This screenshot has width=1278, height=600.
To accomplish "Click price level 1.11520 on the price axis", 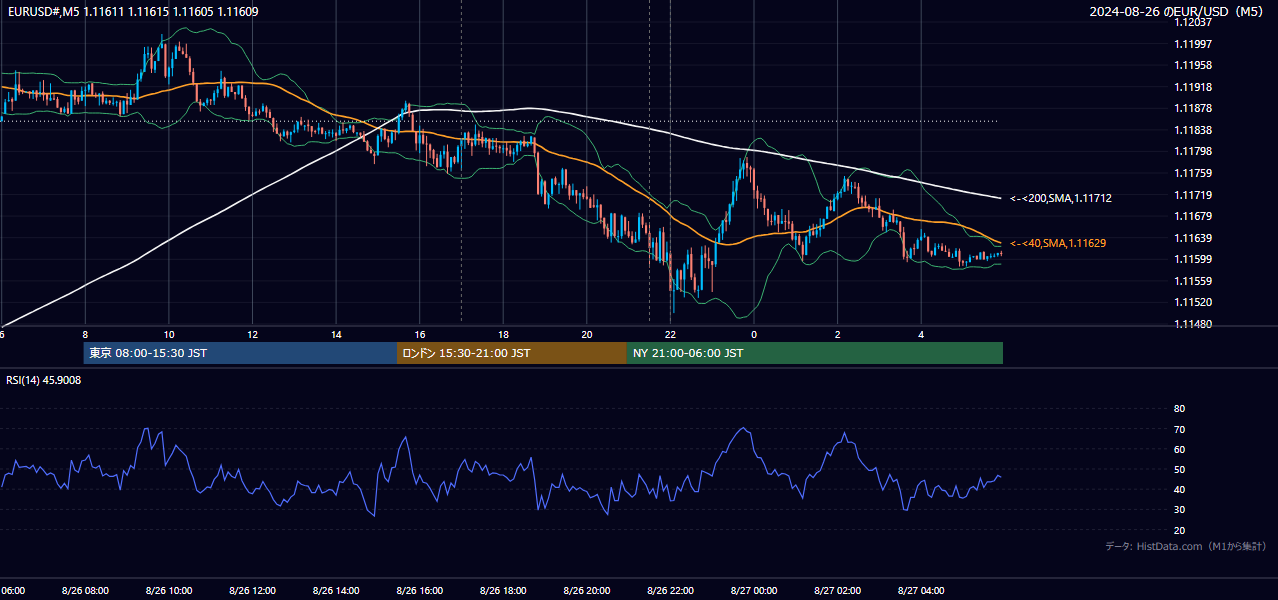I will pos(1193,303).
